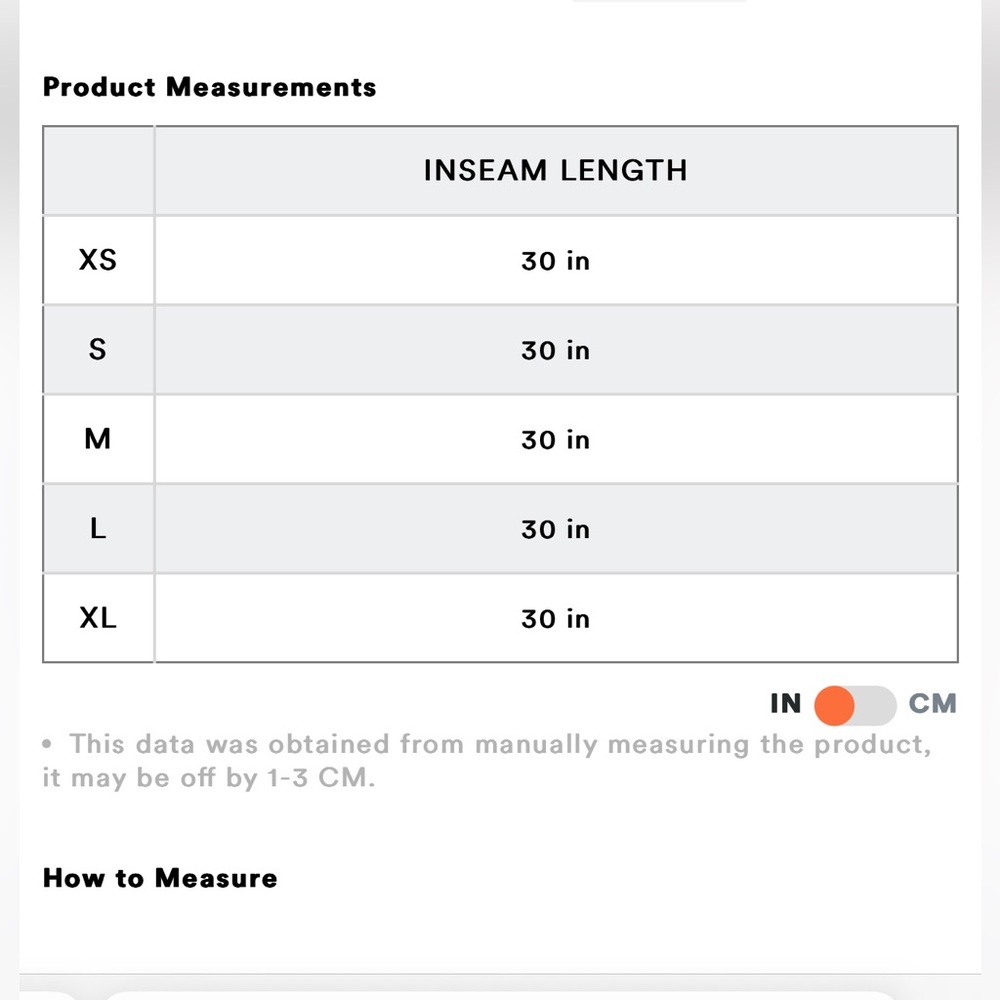Click the manual measurement disclaimer note
The image size is (1000, 1000).
[487, 761]
